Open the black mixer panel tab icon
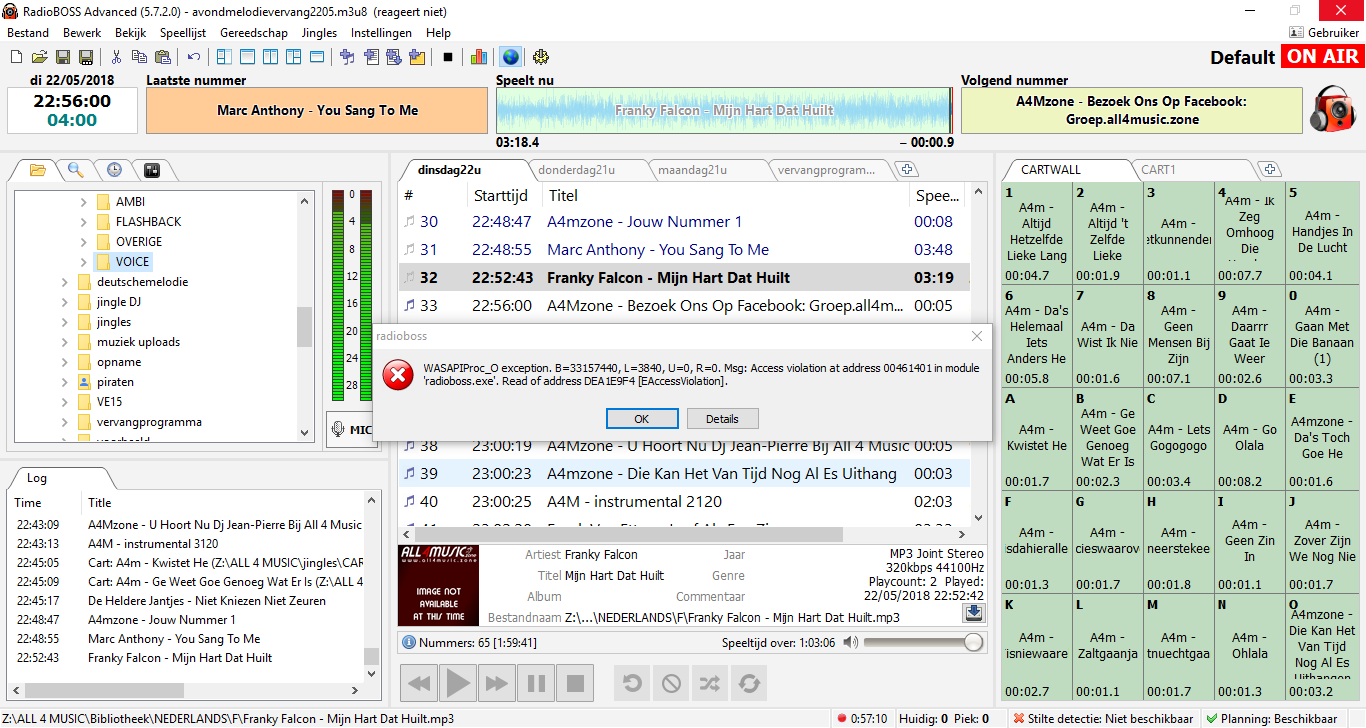Screen dimensions: 1366x728 (153, 170)
